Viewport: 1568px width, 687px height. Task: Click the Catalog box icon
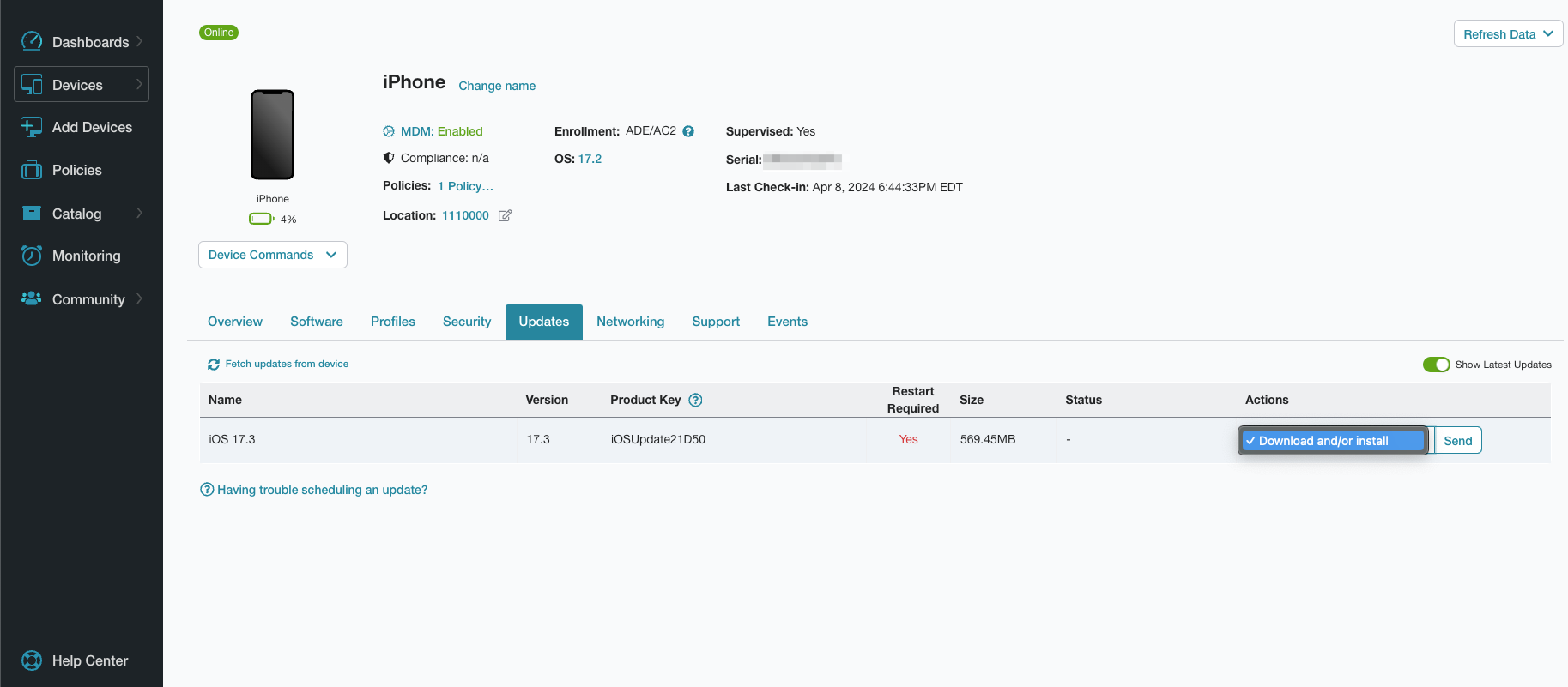point(32,213)
